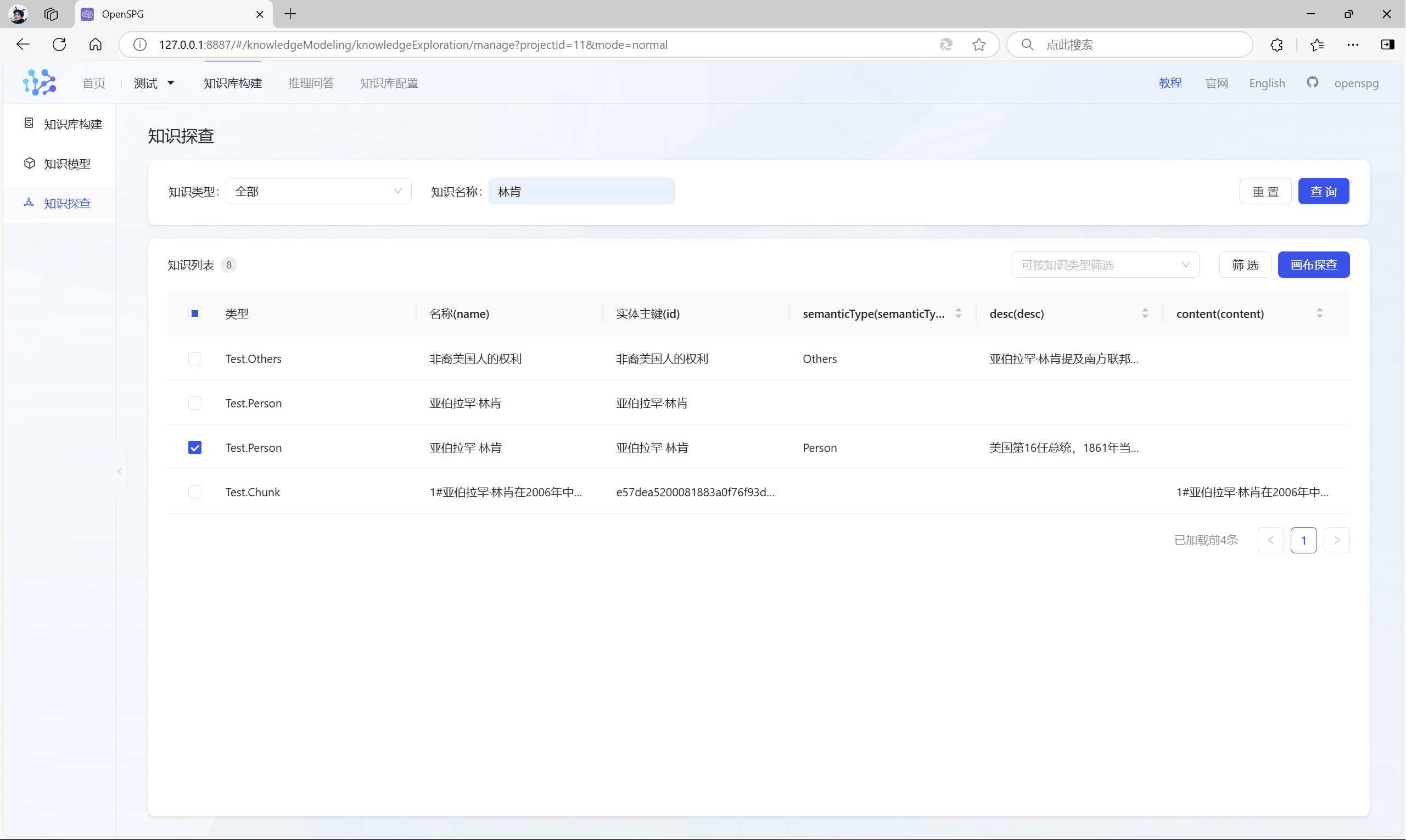The width and height of the screenshot is (1406, 840).
Task: Click the OpenSPG logo icon
Action: click(39, 83)
